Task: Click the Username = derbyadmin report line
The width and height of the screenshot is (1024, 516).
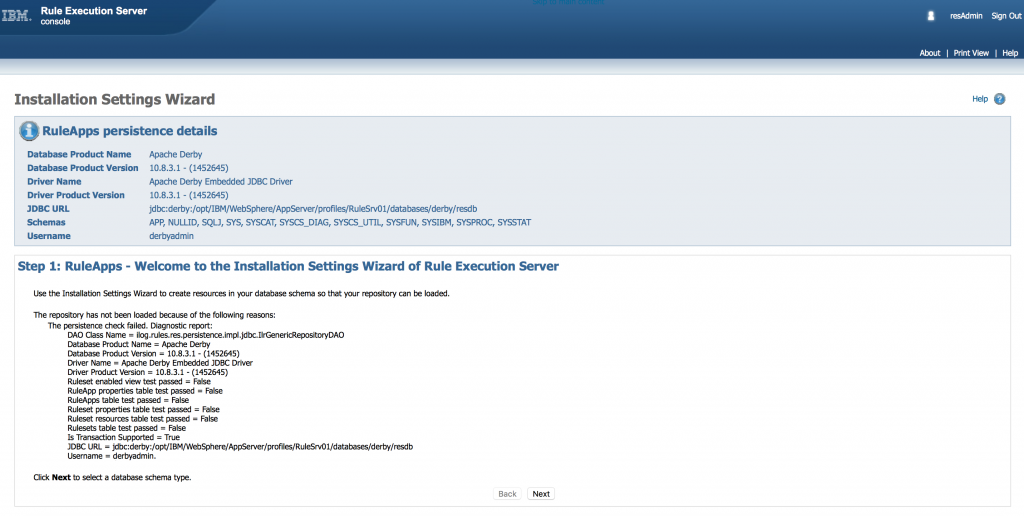Action: click(x=112, y=456)
